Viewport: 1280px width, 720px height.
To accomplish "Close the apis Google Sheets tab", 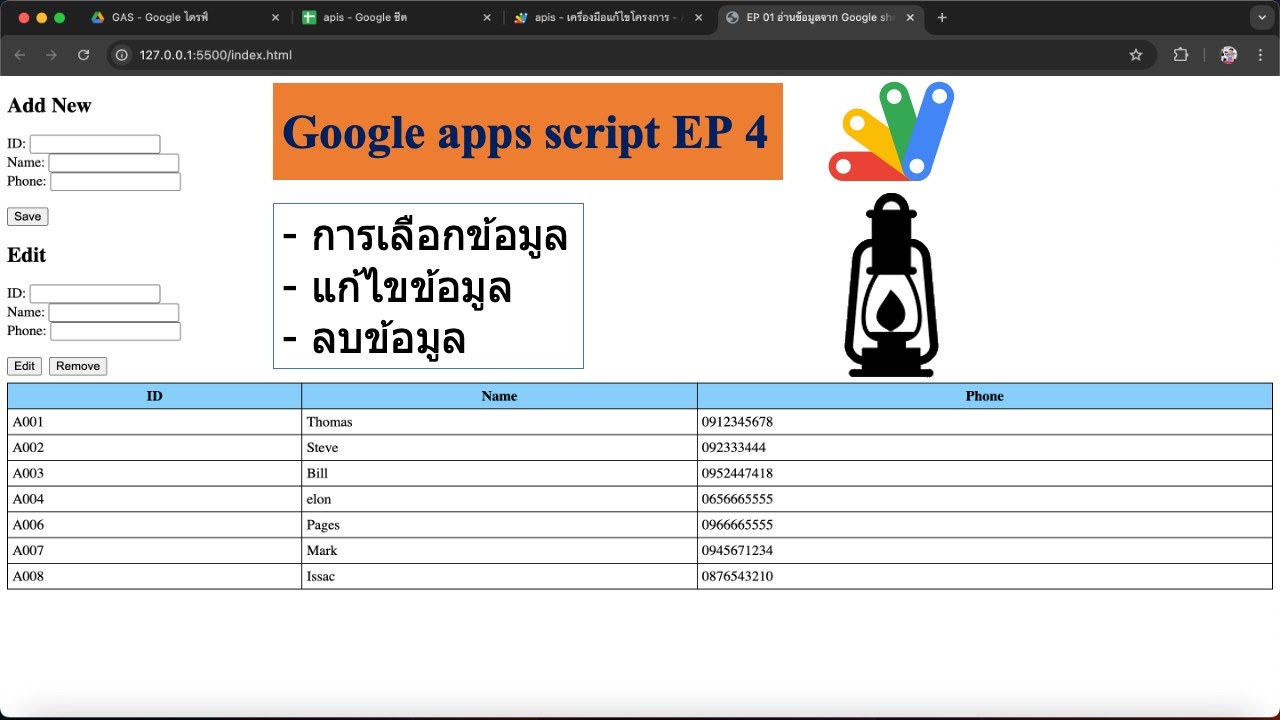I will coord(487,18).
